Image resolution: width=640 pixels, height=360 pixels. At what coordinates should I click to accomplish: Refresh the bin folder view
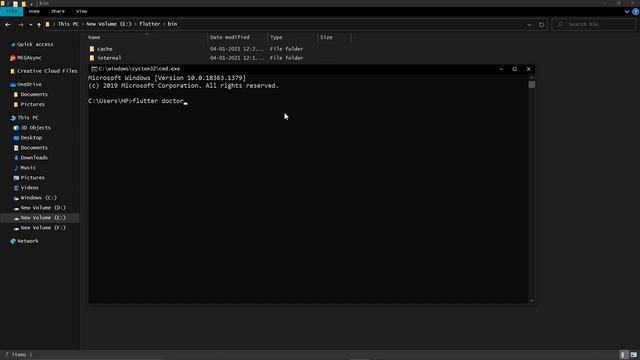541,24
